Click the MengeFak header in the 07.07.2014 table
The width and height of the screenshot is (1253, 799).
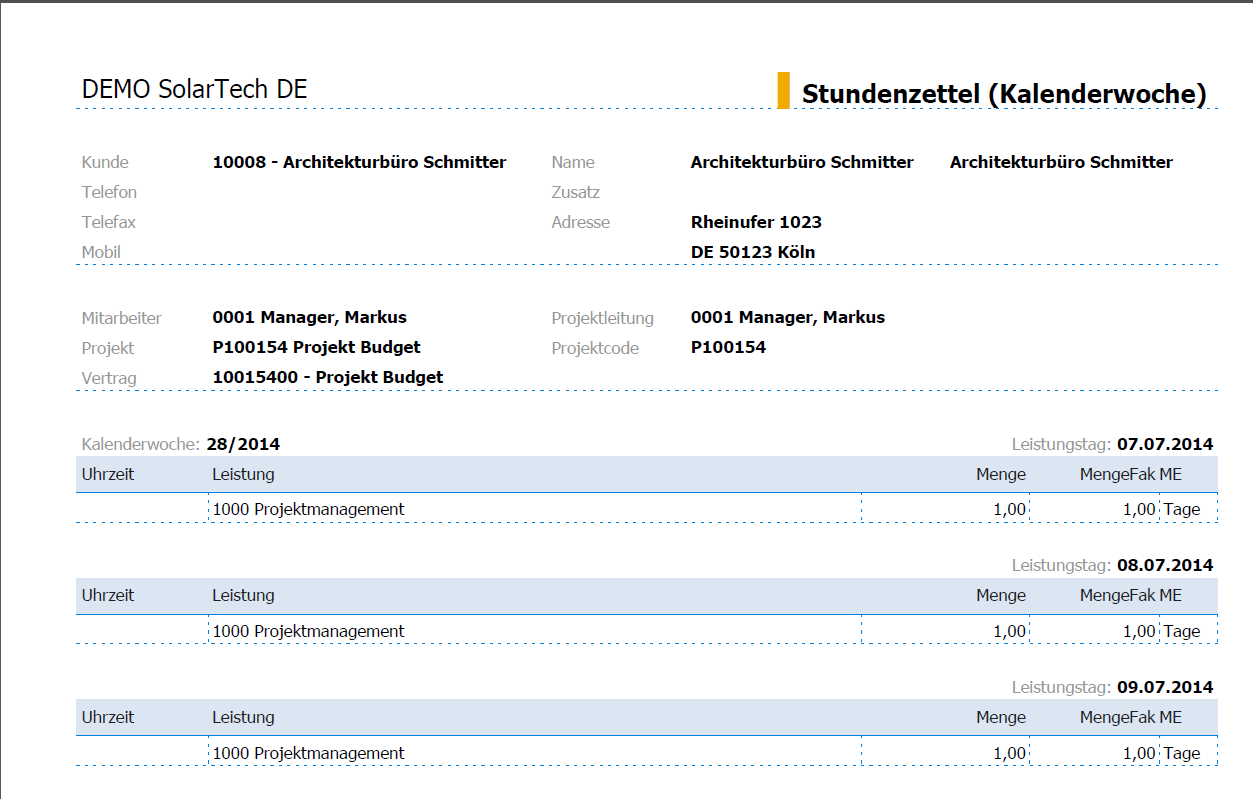(1117, 474)
